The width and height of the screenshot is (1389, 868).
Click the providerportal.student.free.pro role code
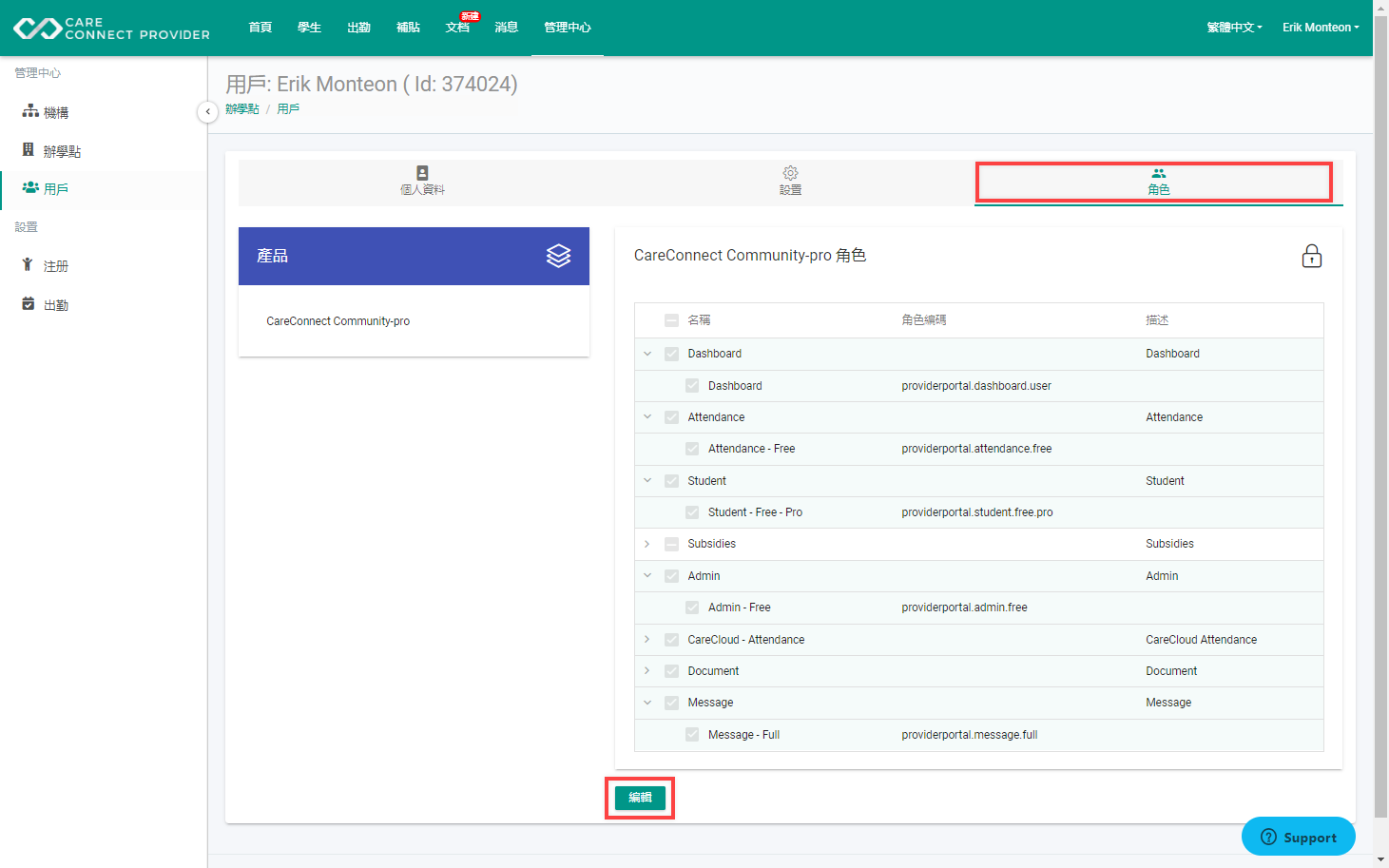tap(977, 512)
